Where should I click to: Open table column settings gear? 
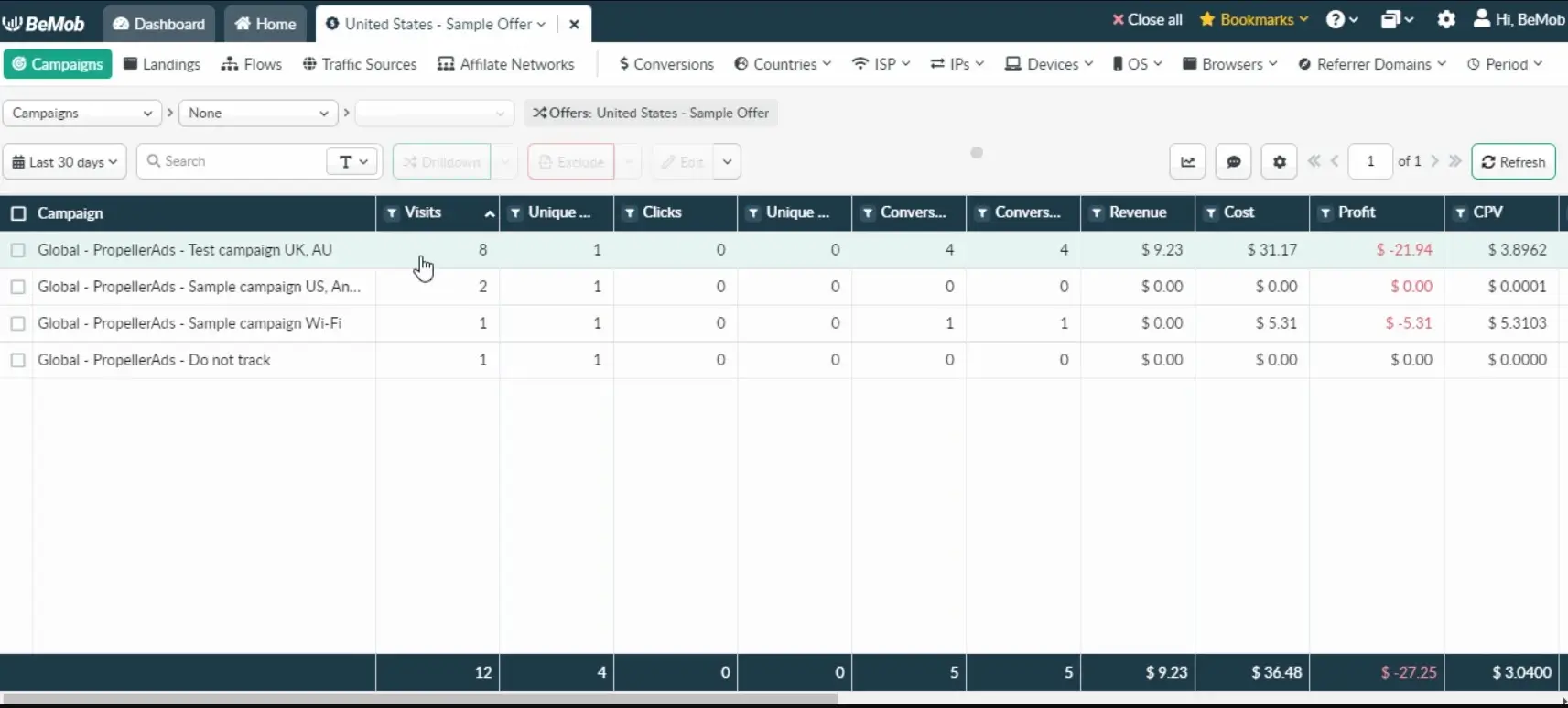pos(1279,162)
